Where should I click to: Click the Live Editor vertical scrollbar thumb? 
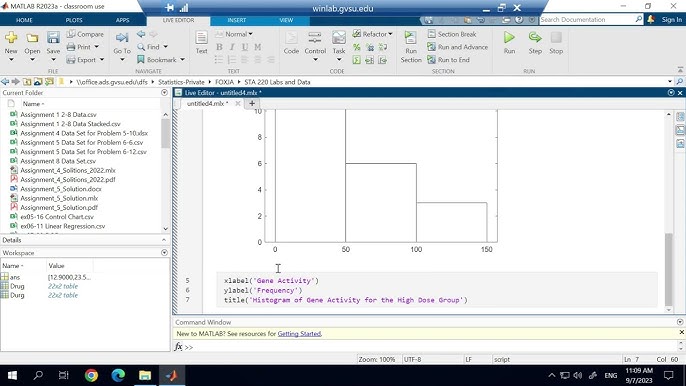668,269
